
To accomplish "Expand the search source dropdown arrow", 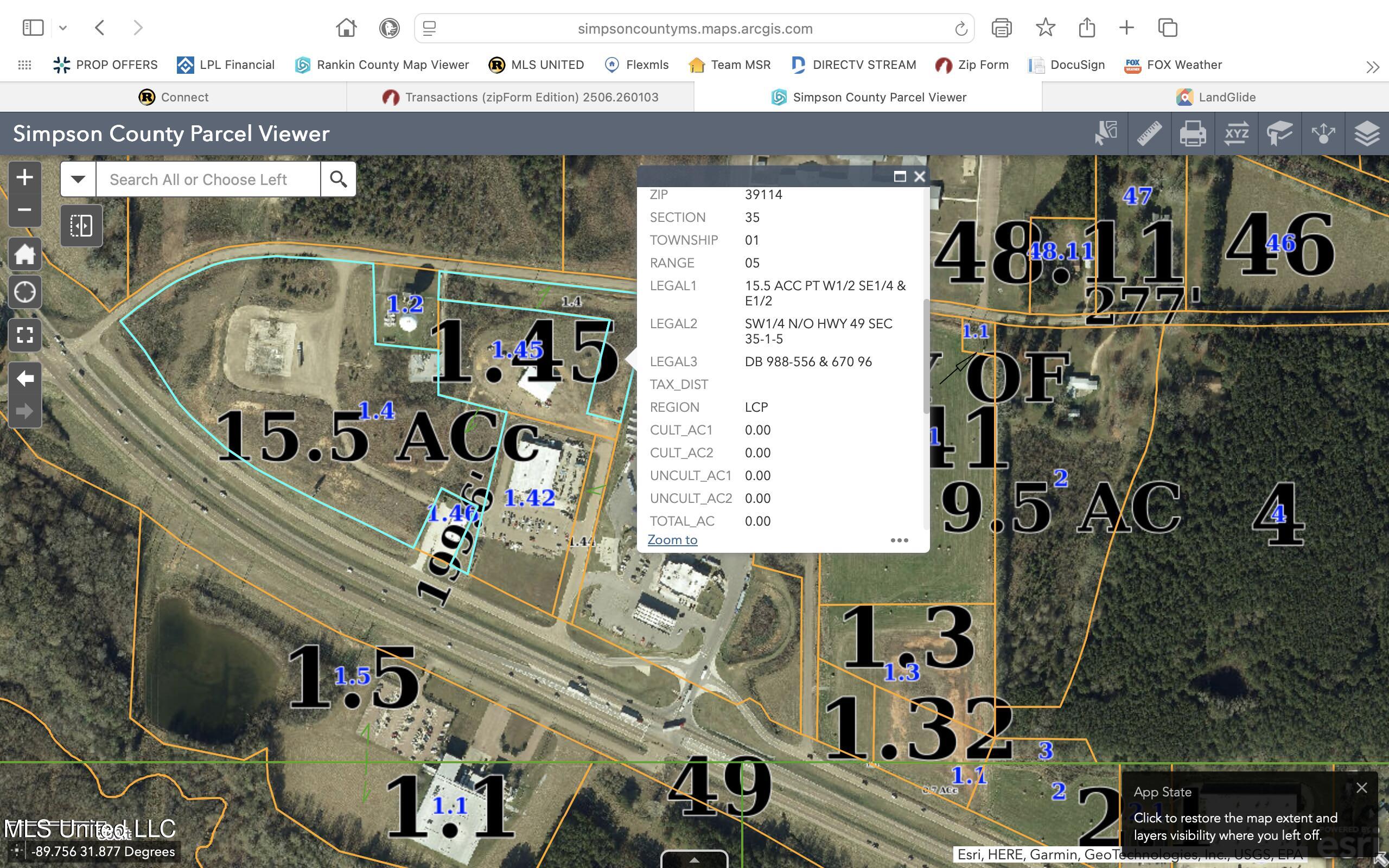I will (x=78, y=179).
